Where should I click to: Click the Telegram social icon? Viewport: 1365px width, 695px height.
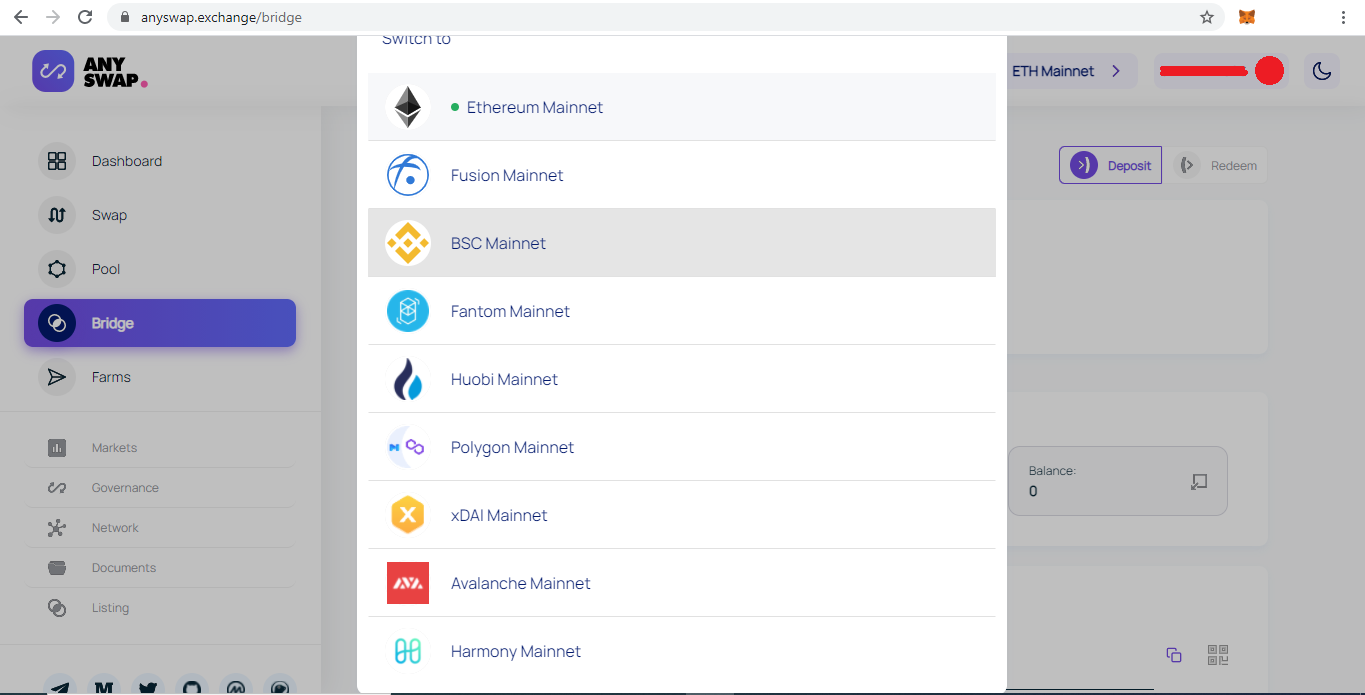(60, 688)
